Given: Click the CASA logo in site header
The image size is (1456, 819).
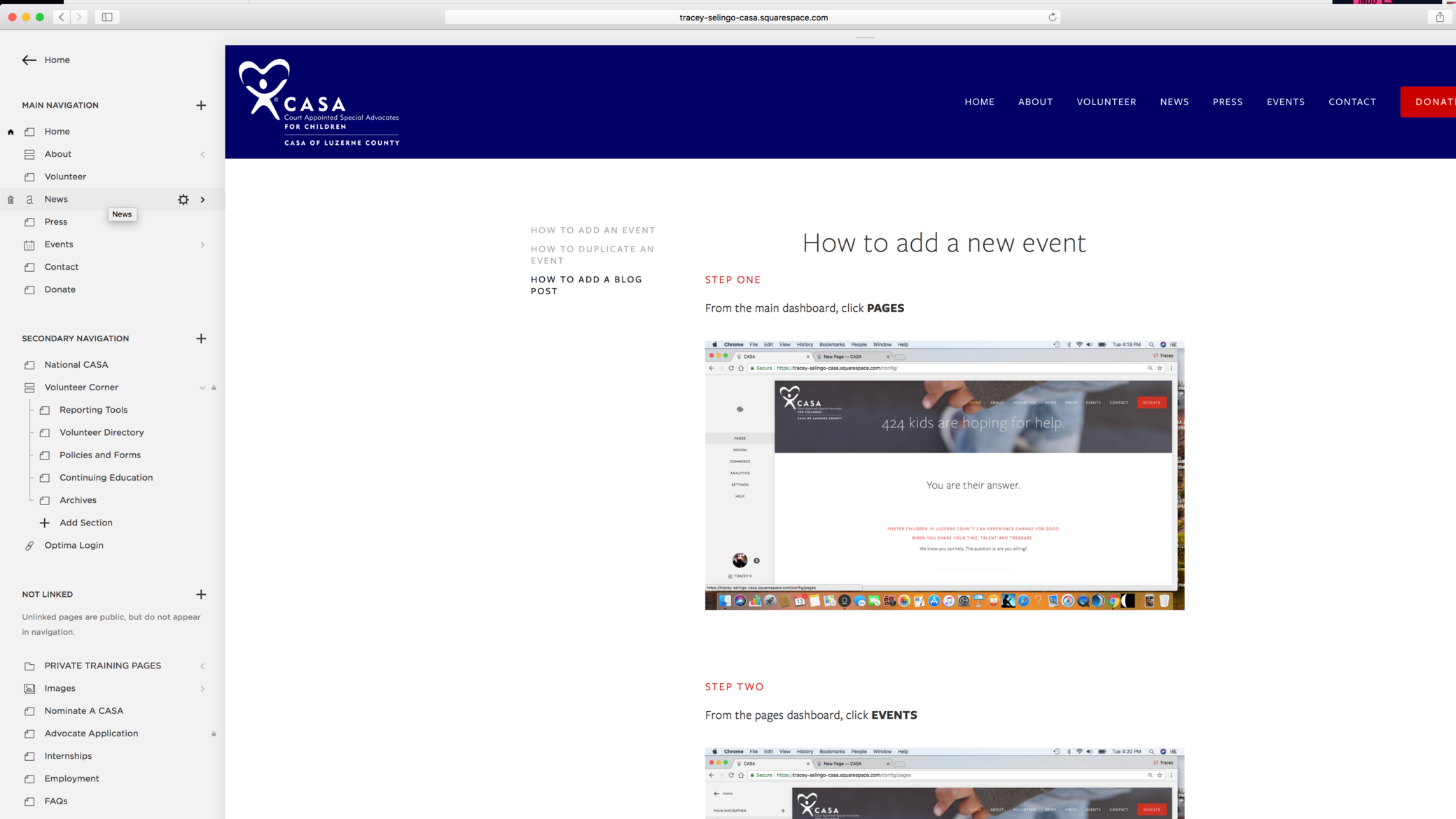Looking at the screenshot, I should point(319,102).
